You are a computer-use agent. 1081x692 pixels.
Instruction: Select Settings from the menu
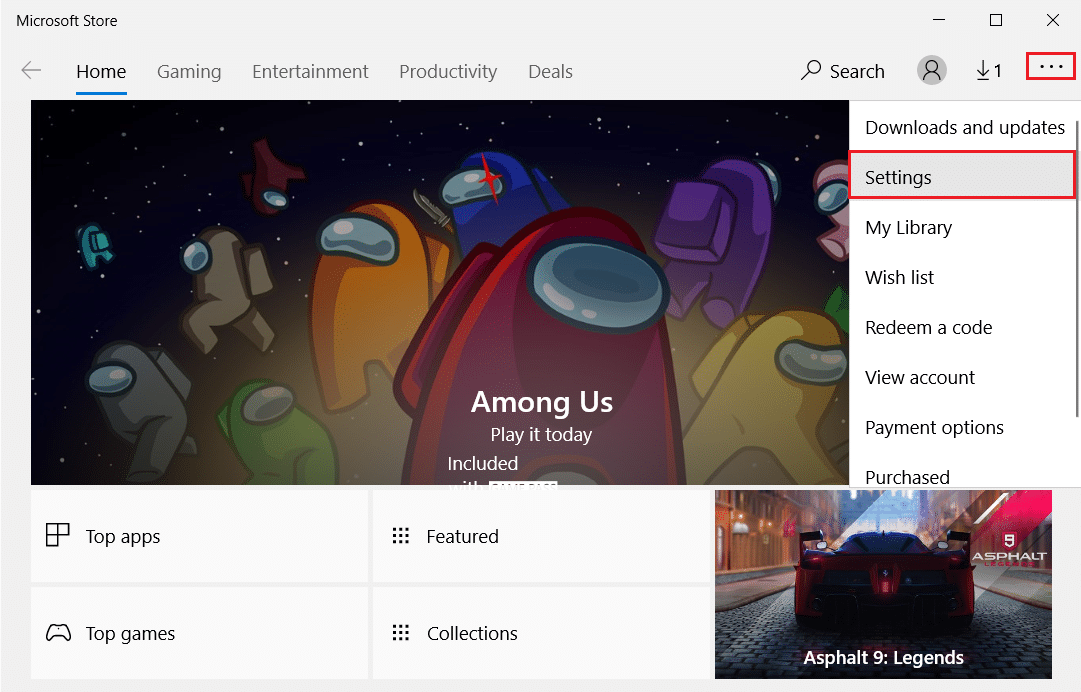tap(898, 177)
